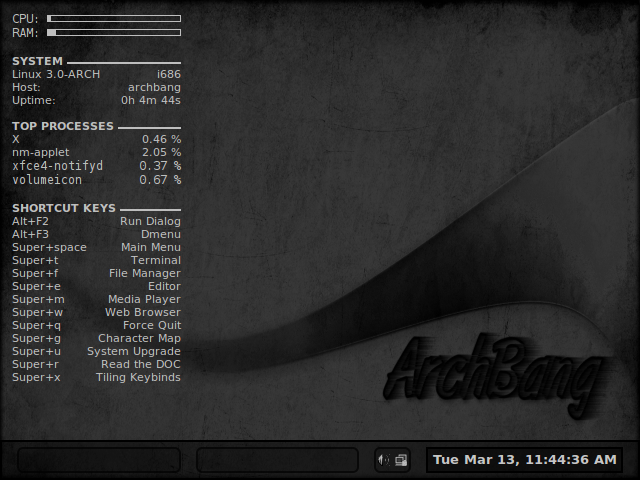Click the 'Media Player' label

pos(144,300)
